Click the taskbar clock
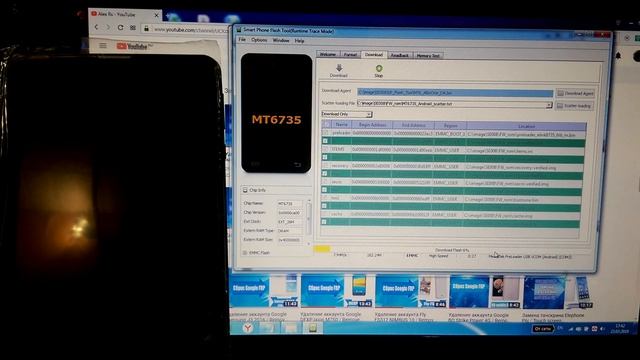This screenshot has width=640, height=360. pyautogui.click(x=620, y=328)
